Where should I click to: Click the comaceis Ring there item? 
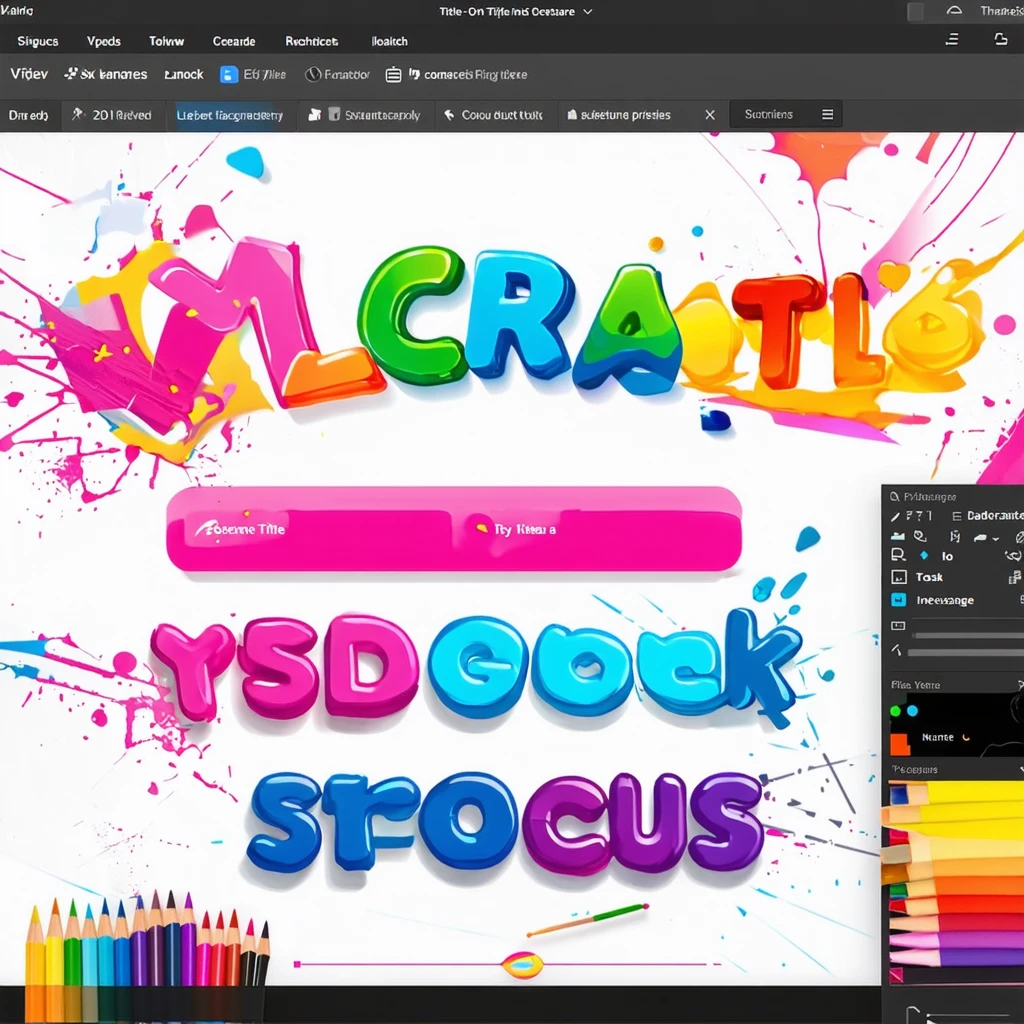pyautogui.click(x=468, y=74)
